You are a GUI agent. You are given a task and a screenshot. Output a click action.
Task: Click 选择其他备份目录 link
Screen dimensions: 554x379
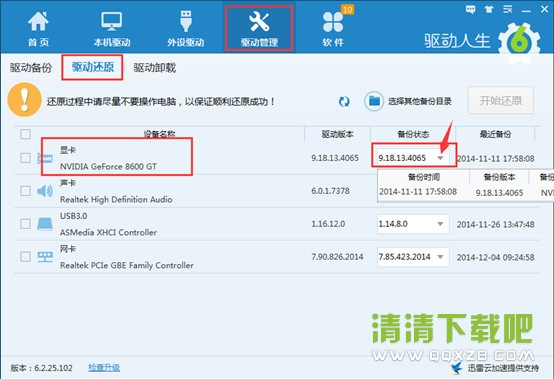tap(420, 102)
